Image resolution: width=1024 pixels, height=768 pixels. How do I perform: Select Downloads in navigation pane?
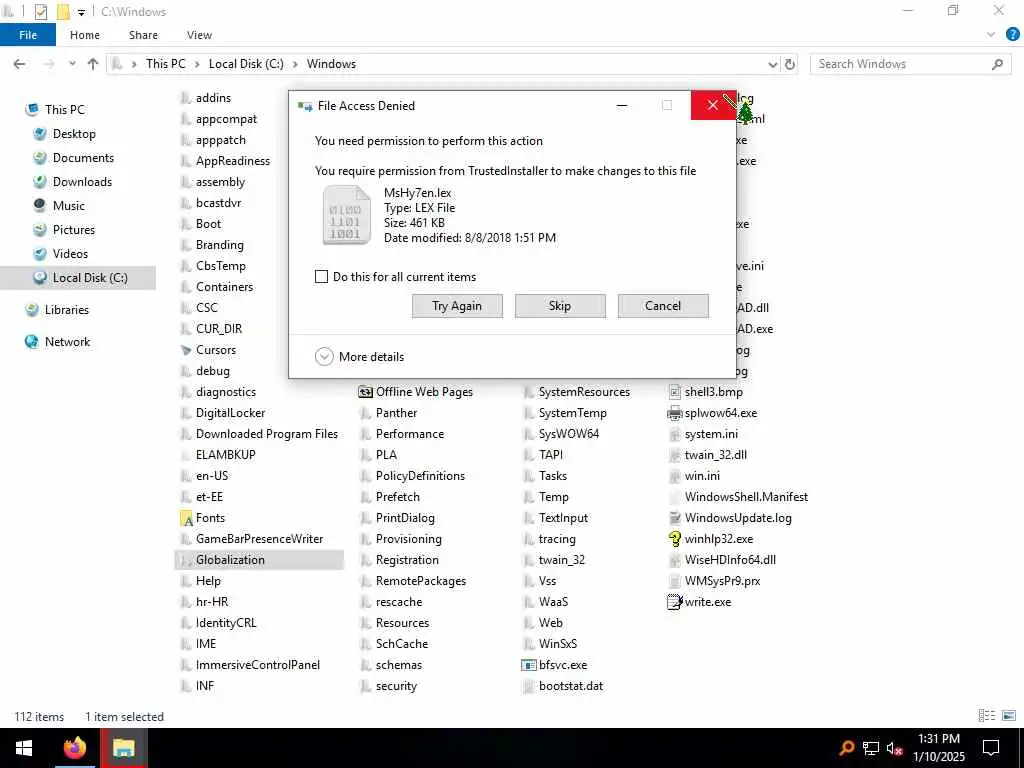[82, 182]
